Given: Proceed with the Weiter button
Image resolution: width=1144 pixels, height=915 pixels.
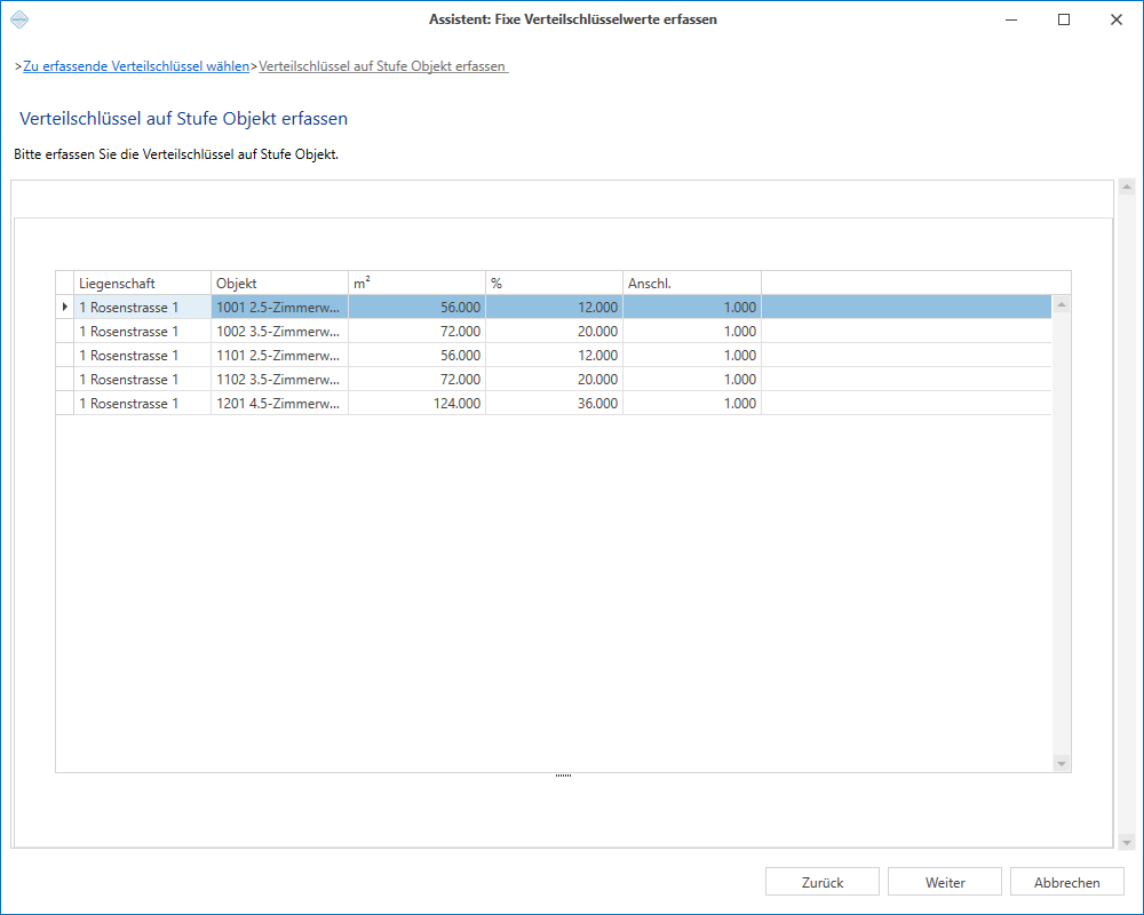Looking at the screenshot, I should (945, 882).
